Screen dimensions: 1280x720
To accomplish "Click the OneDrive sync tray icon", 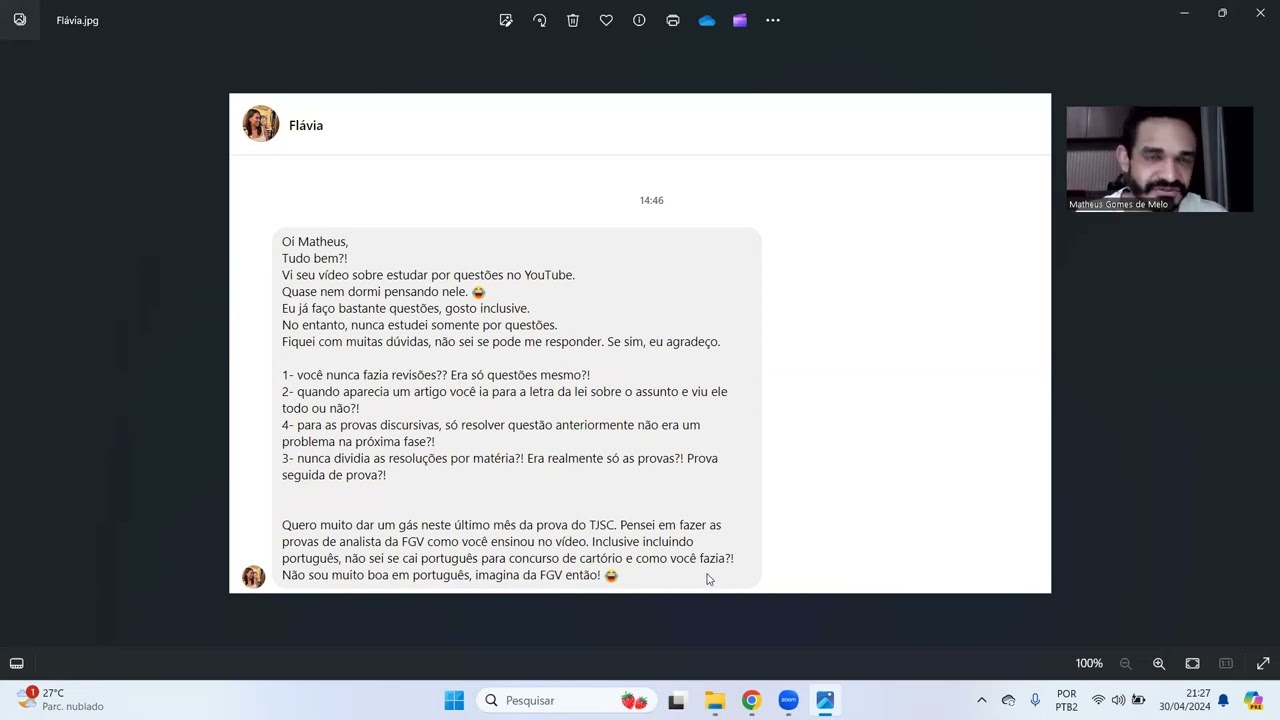I will pos(1008,700).
